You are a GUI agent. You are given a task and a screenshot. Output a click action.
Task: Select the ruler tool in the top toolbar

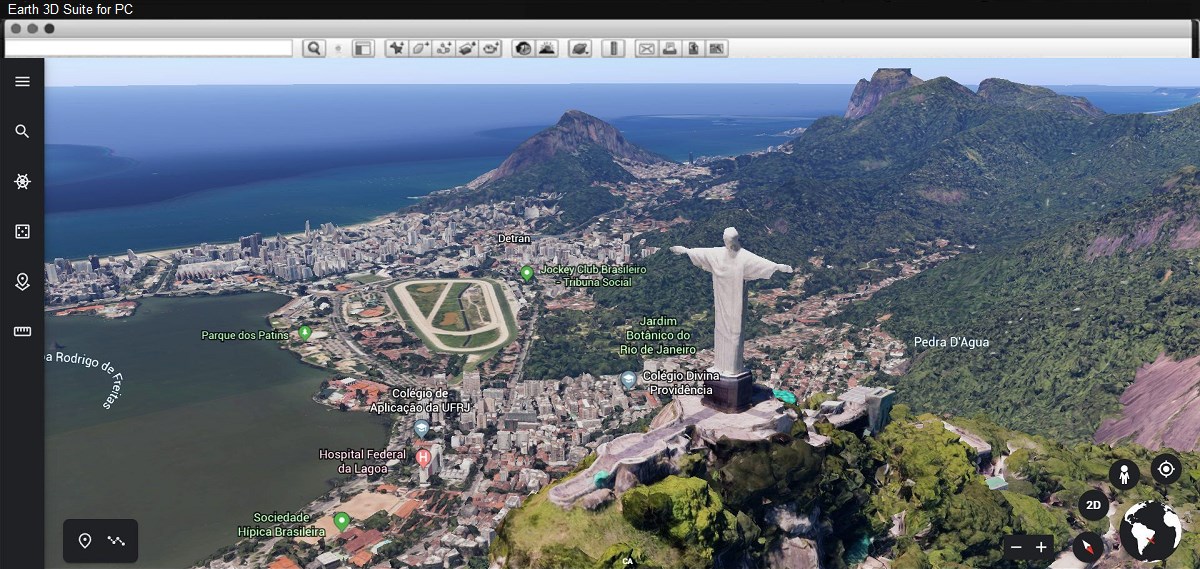[x=613, y=48]
